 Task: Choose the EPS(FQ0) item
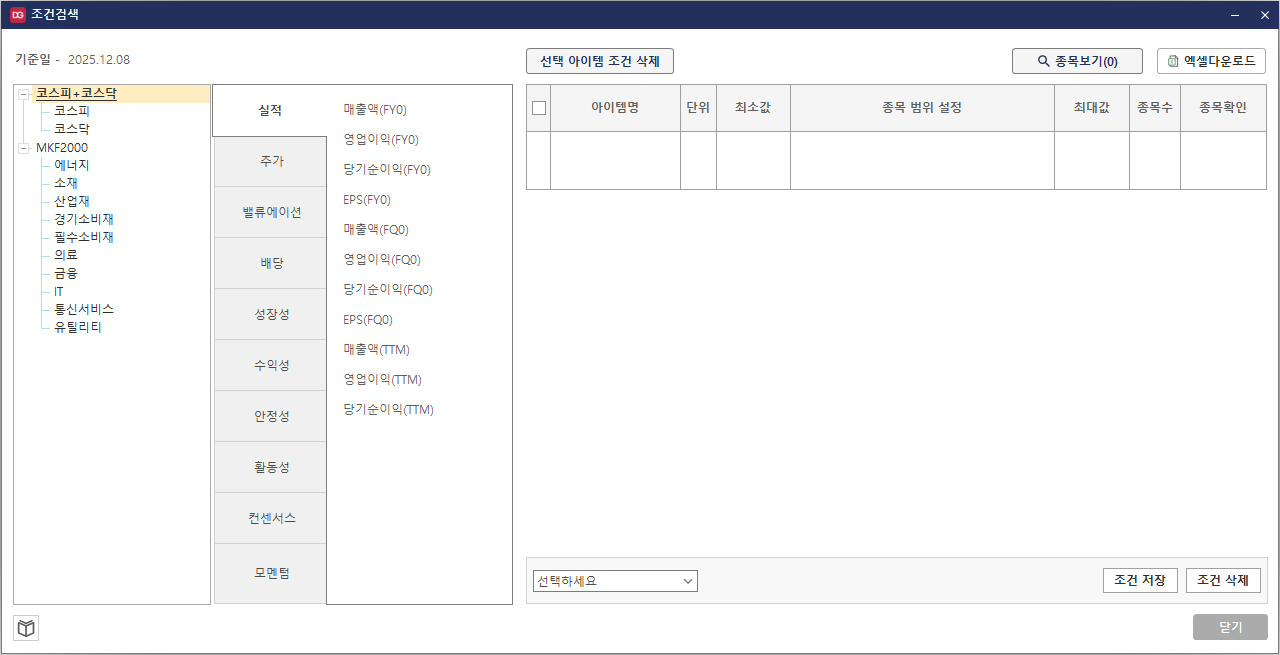[x=368, y=320]
